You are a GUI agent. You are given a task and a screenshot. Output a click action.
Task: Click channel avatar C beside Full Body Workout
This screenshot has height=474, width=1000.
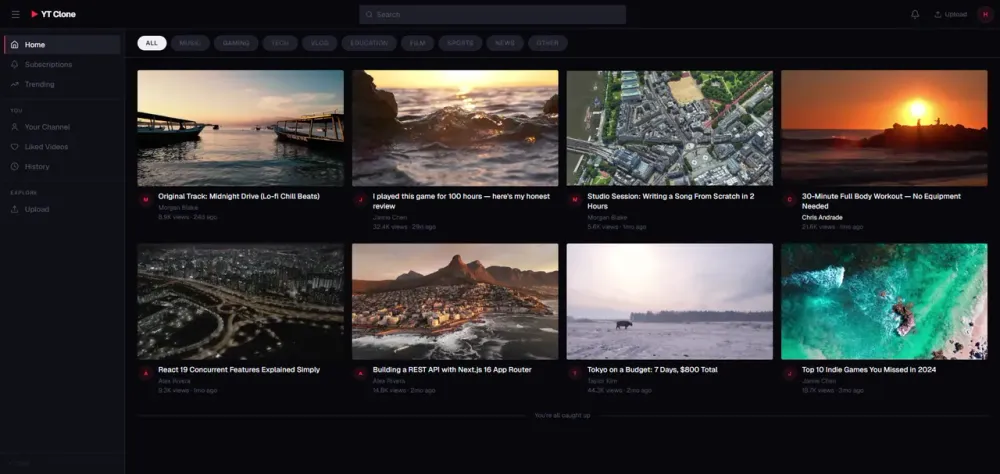coord(789,200)
